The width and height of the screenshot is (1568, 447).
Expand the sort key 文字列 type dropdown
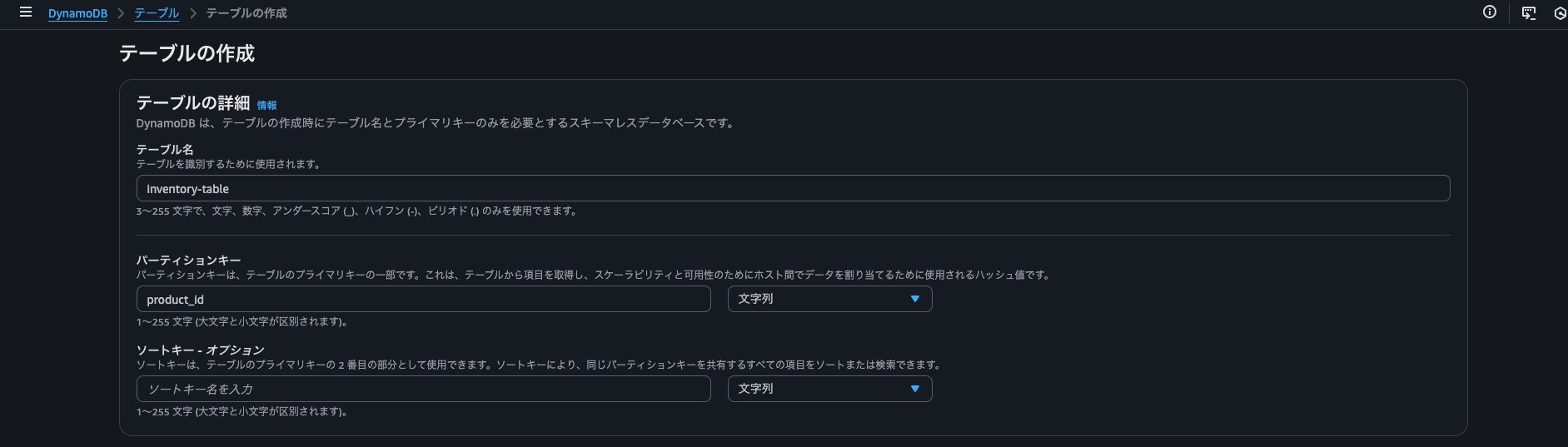point(829,389)
